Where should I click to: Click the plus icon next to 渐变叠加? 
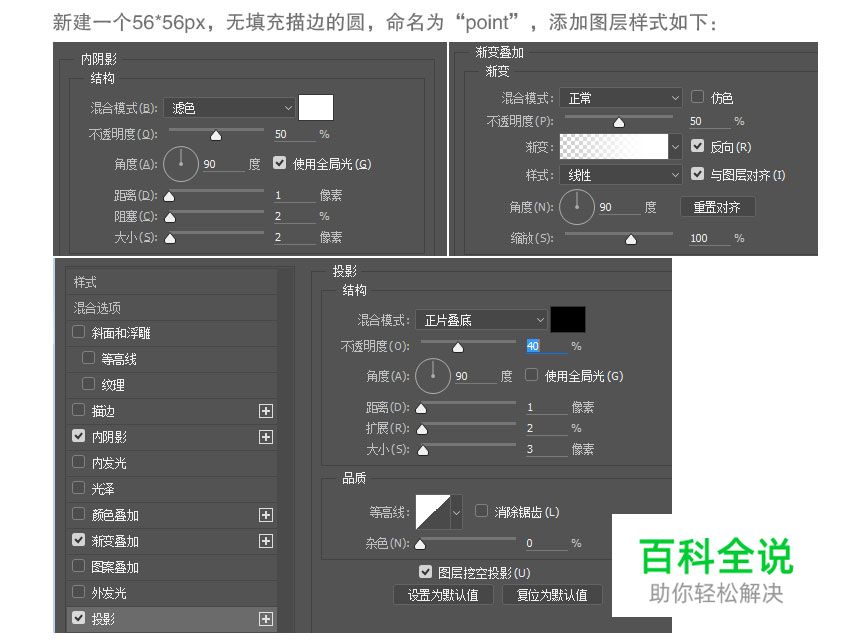(x=265, y=541)
